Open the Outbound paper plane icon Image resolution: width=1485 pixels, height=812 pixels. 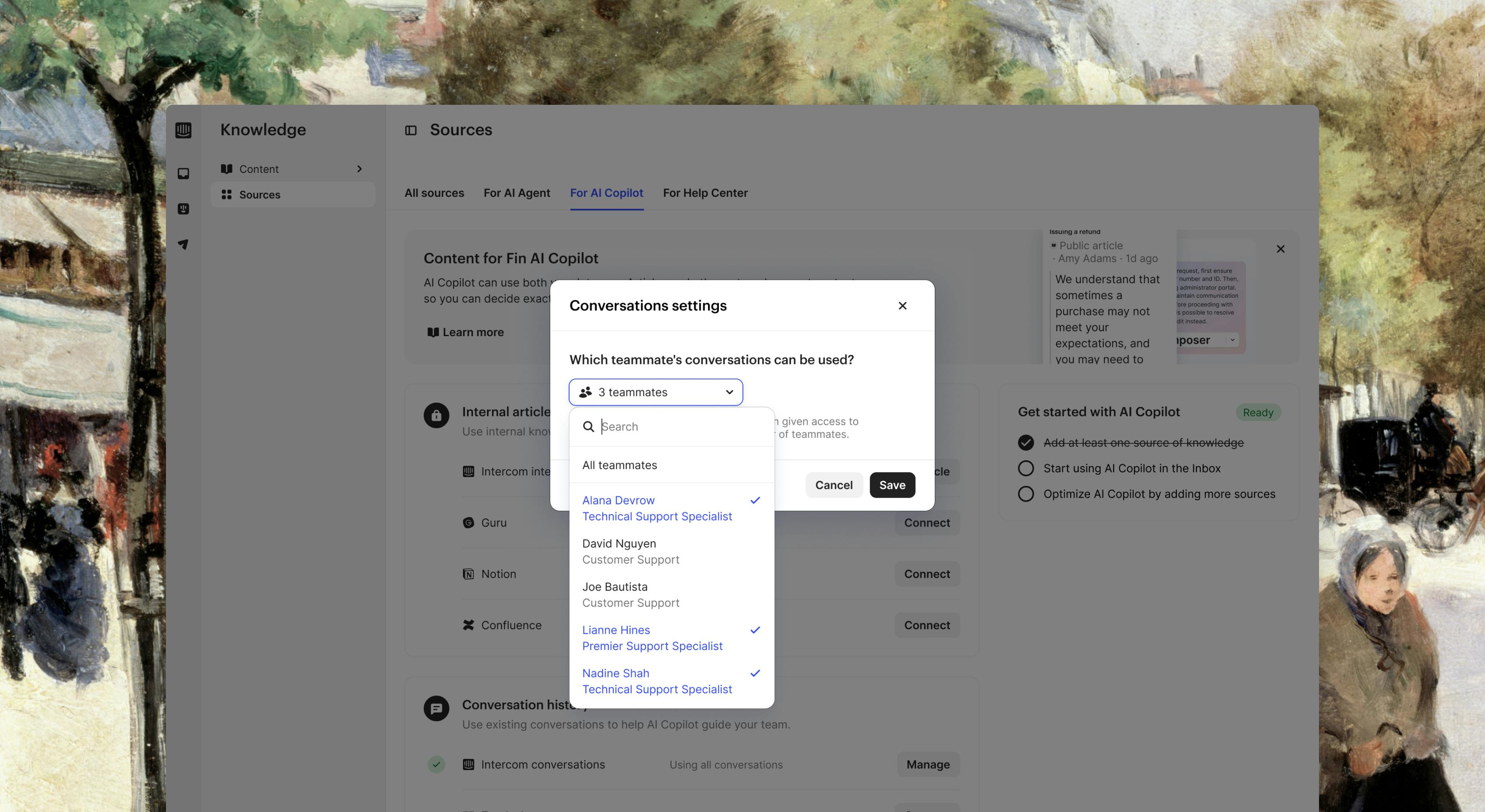pyautogui.click(x=183, y=244)
